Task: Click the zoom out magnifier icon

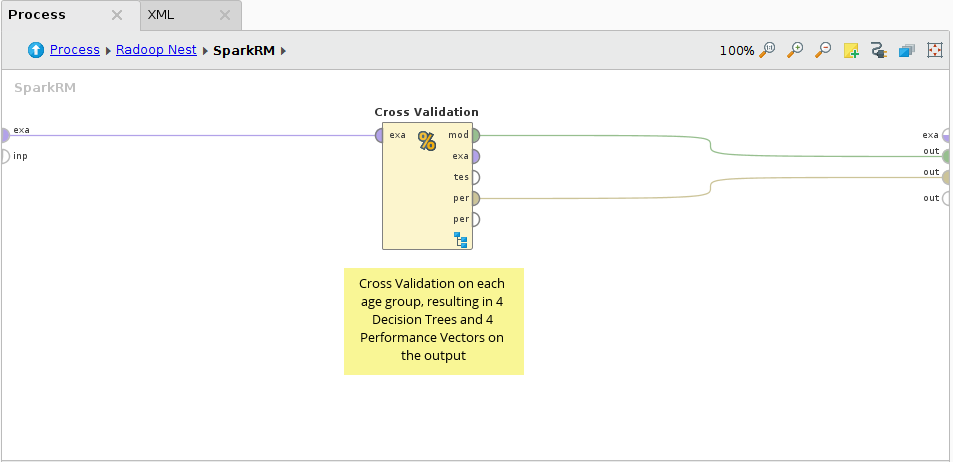Action: point(823,49)
